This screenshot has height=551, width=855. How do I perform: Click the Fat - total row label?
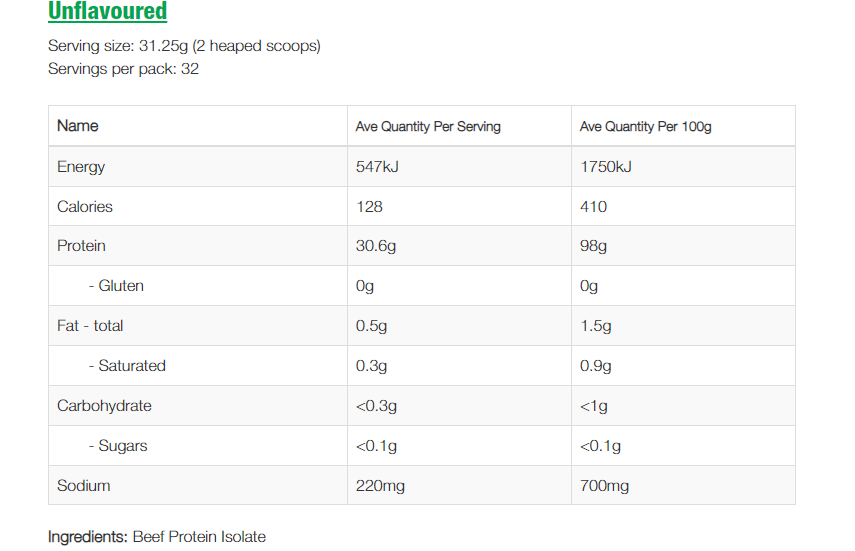point(90,326)
